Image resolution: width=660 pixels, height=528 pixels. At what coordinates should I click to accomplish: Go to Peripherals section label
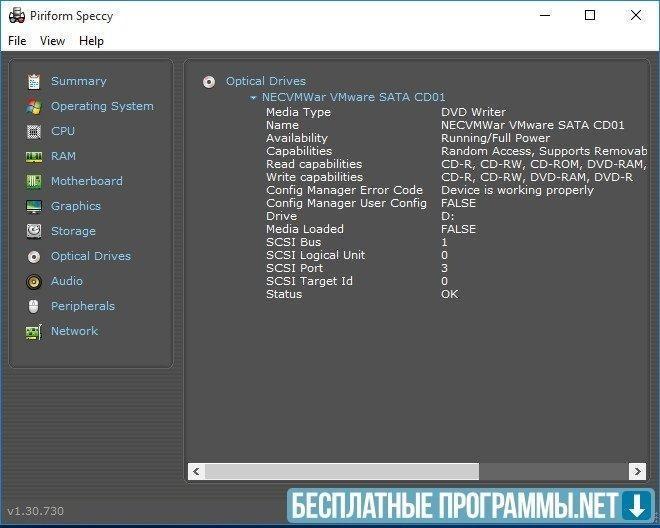tap(83, 306)
